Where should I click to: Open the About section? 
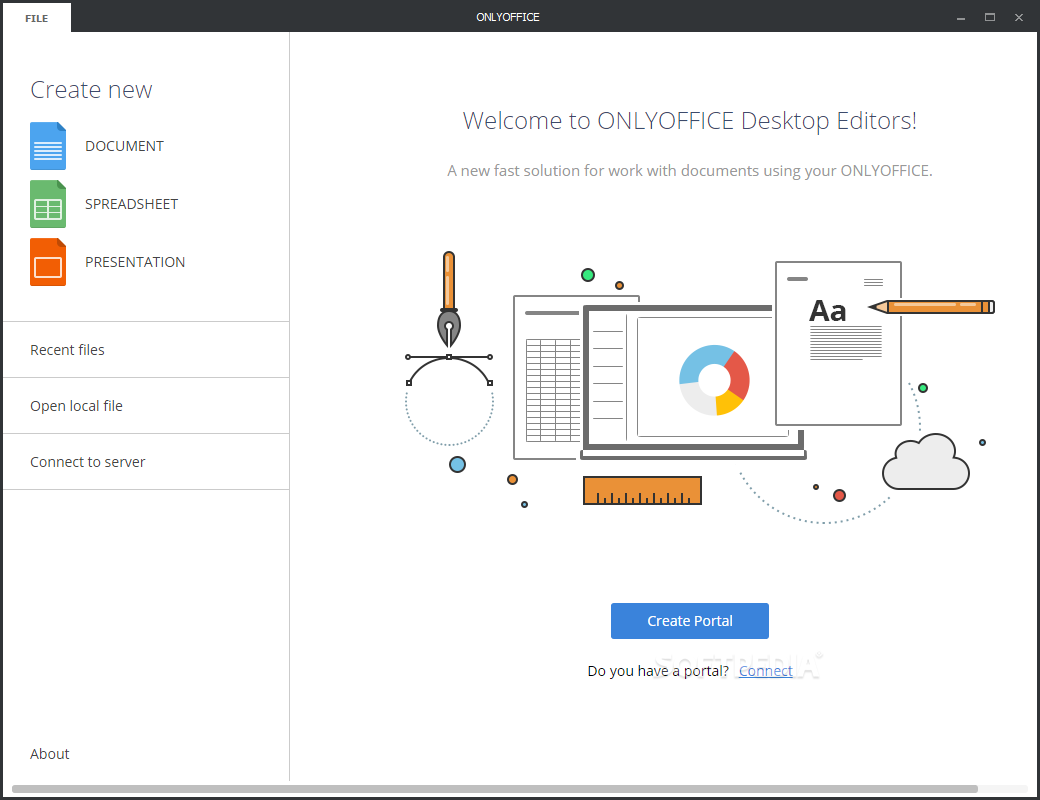(50, 754)
